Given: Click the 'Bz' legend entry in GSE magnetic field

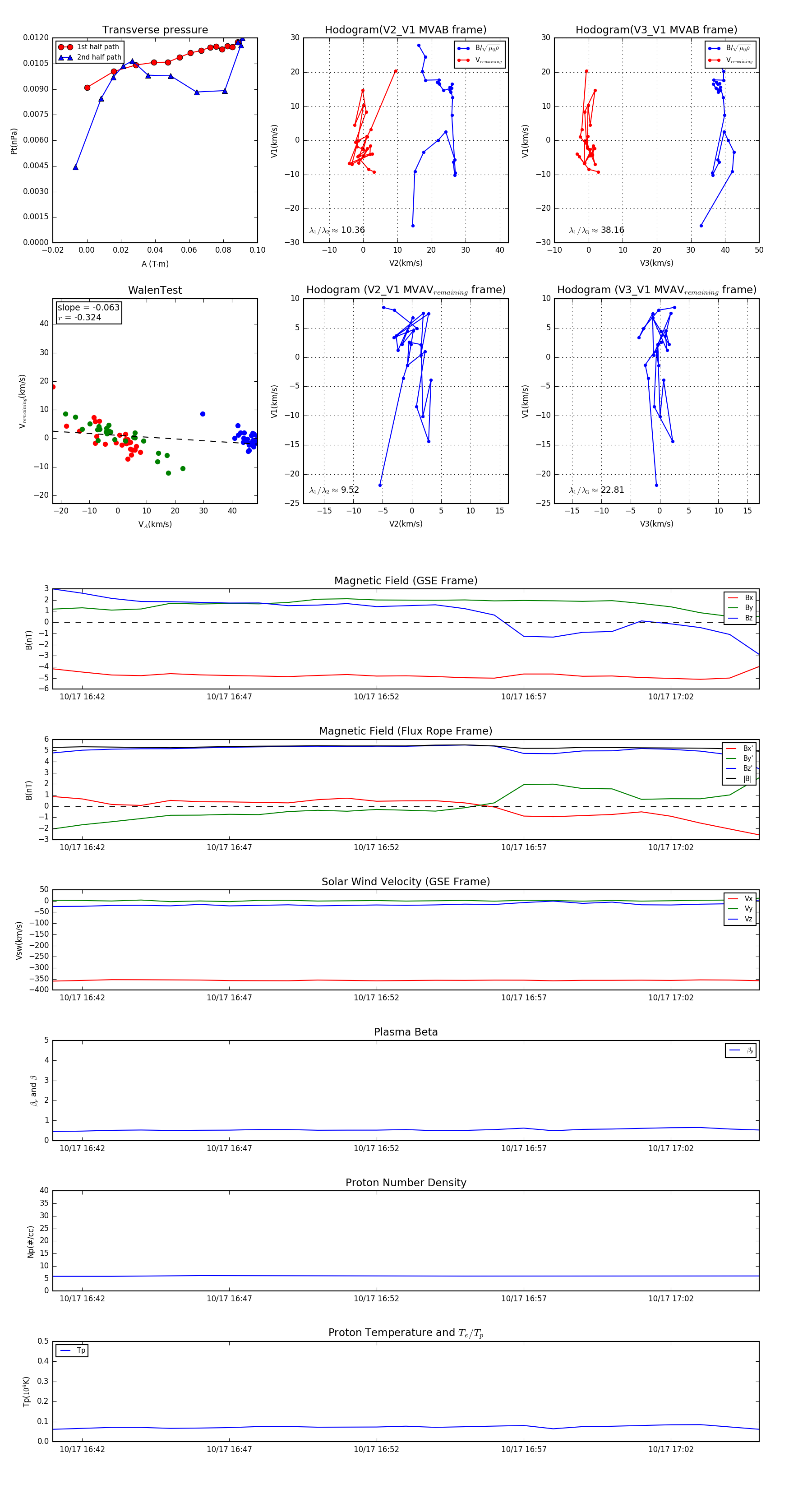Looking at the screenshot, I should click(x=740, y=618).
